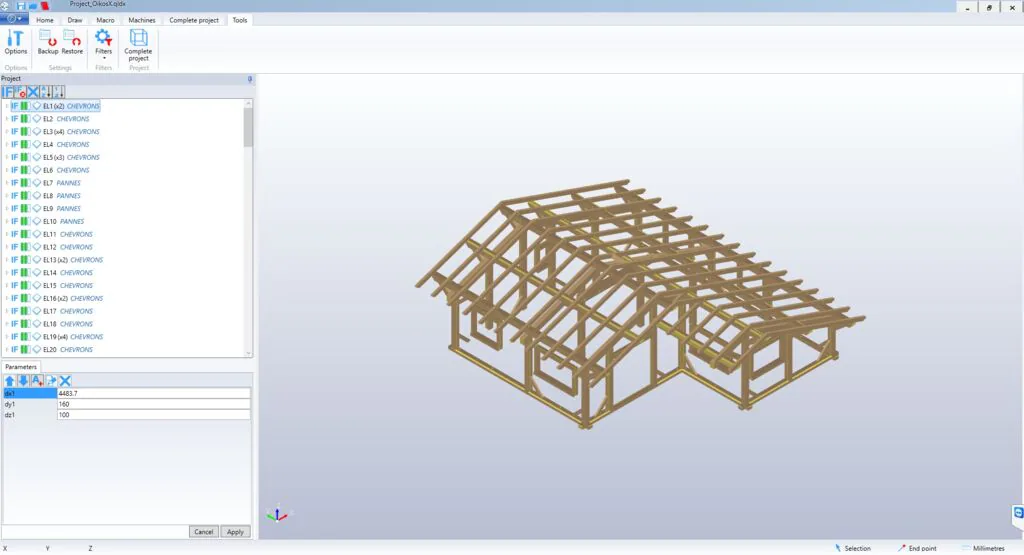Image resolution: width=1024 pixels, height=555 pixels.
Task: Expand the EL3 (x4) CHEVRONS tree node
Action: [x=6, y=132]
